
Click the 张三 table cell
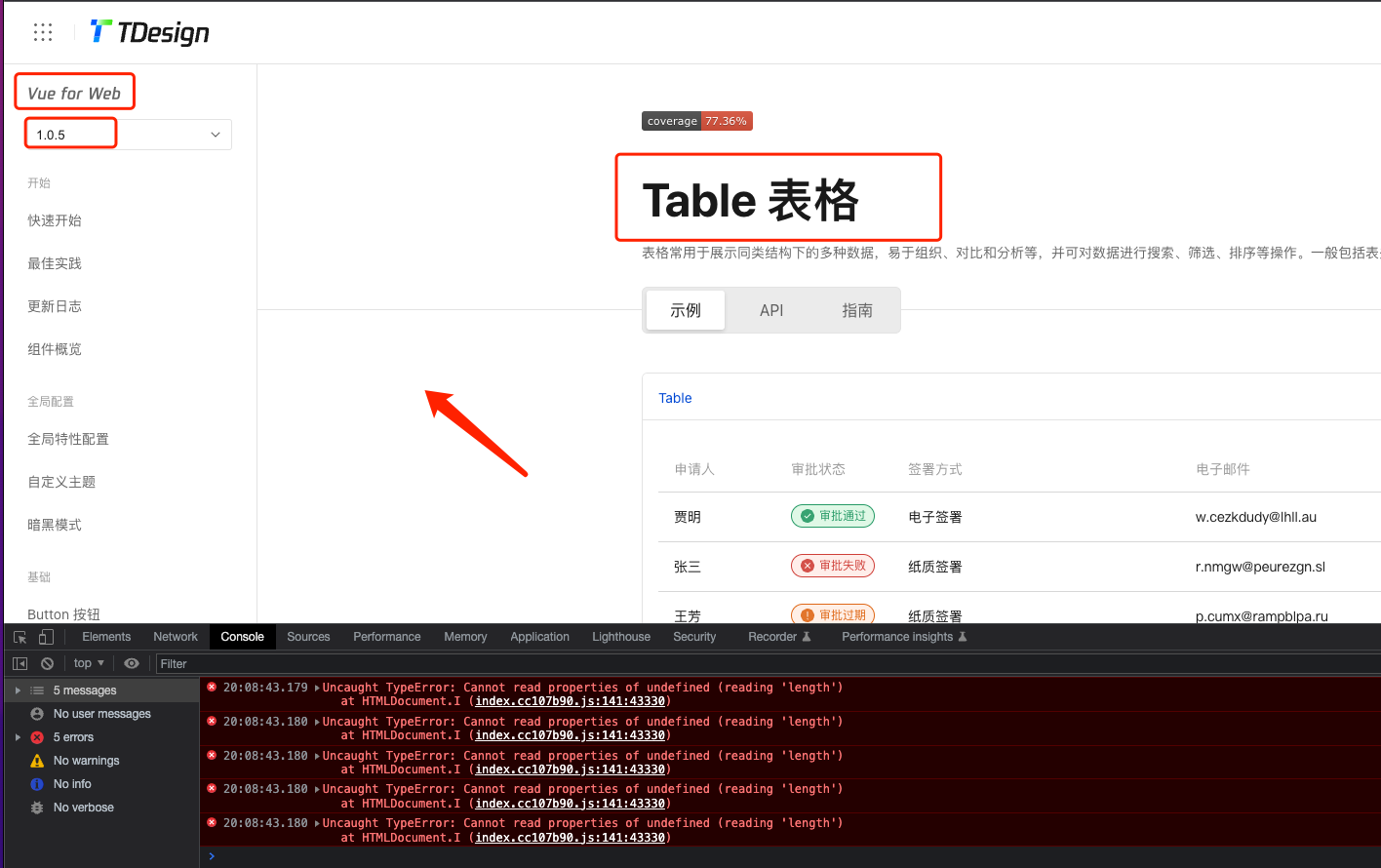click(x=688, y=567)
